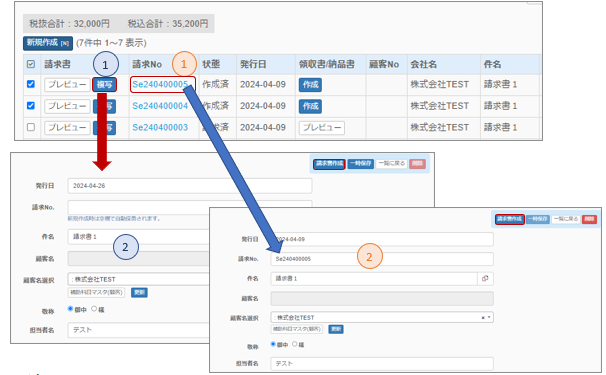This screenshot has height=375, width=606.
Task: Focus 件名 field in the 2024-04-26 form
Action: tap(139, 237)
